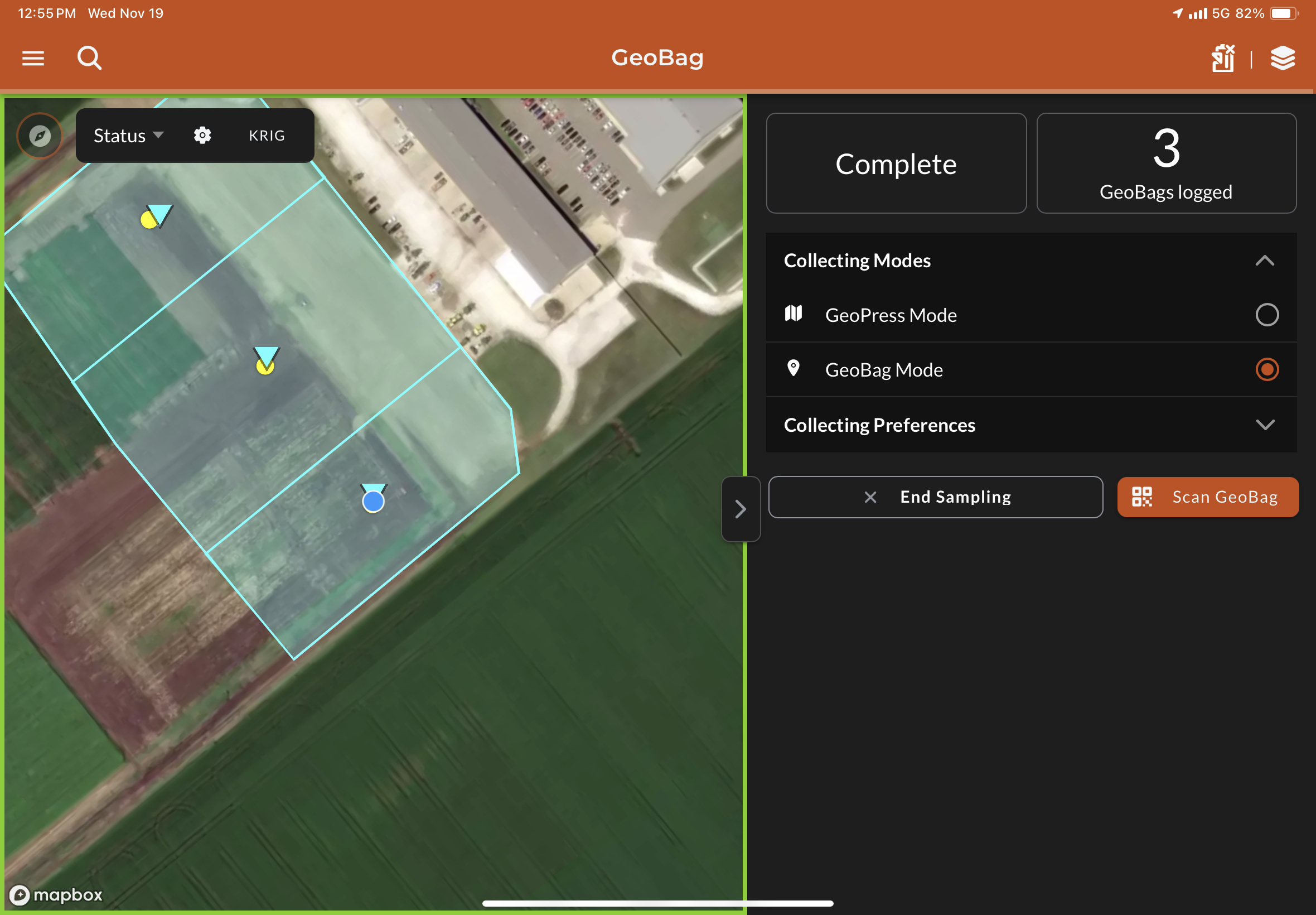
Task: Expand the Collecting Preferences section chevron
Action: tap(1265, 425)
